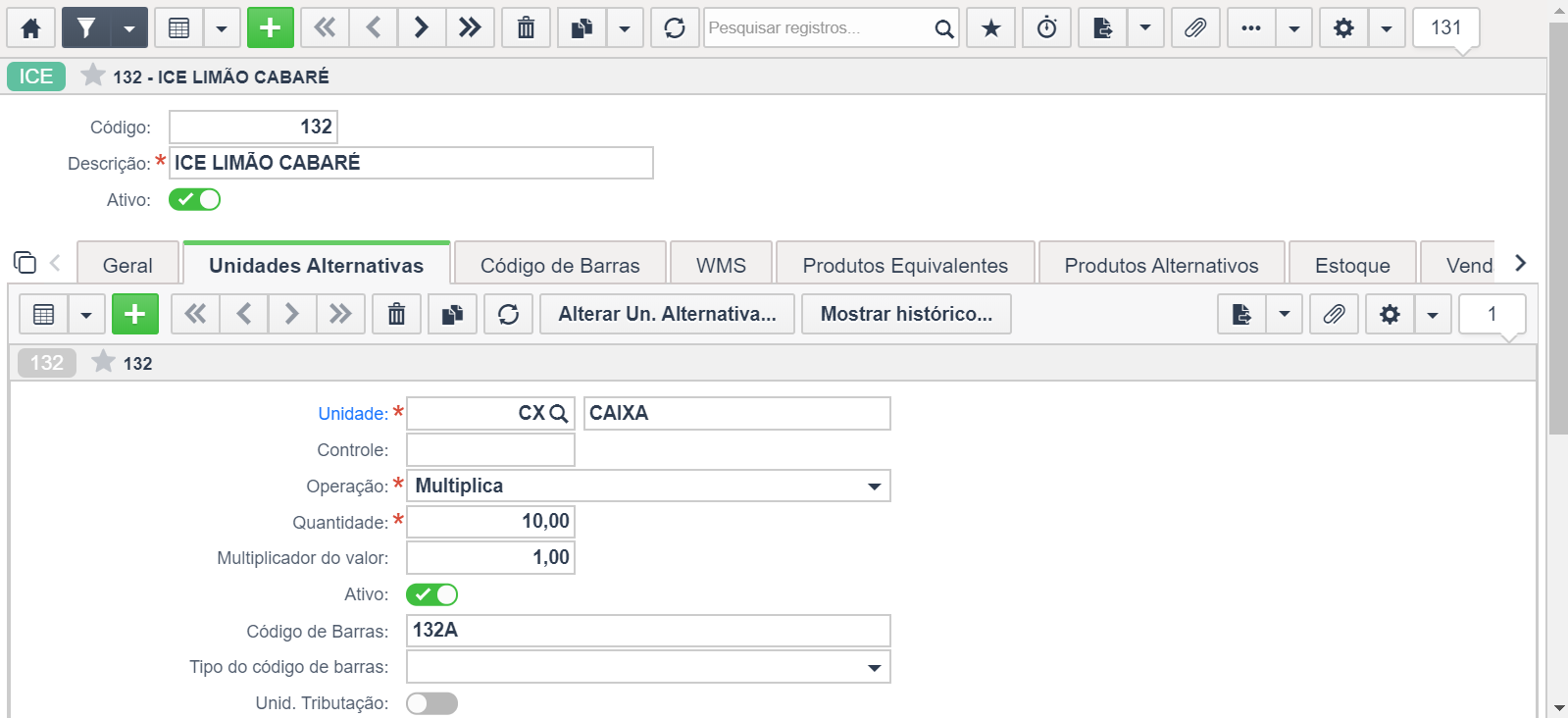Image resolution: width=1568 pixels, height=718 pixels.
Task: Show alternative units in grid view
Action: coord(43,314)
